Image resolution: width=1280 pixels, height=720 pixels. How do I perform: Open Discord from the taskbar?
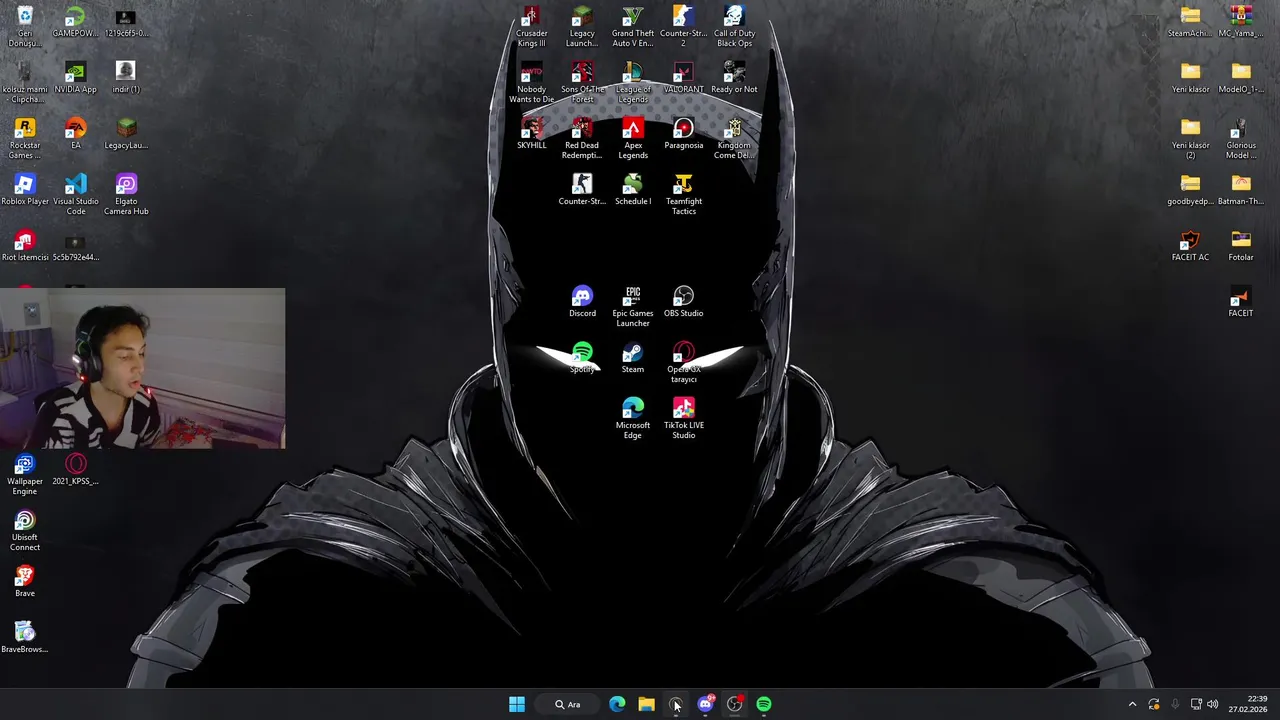[705, 704]
